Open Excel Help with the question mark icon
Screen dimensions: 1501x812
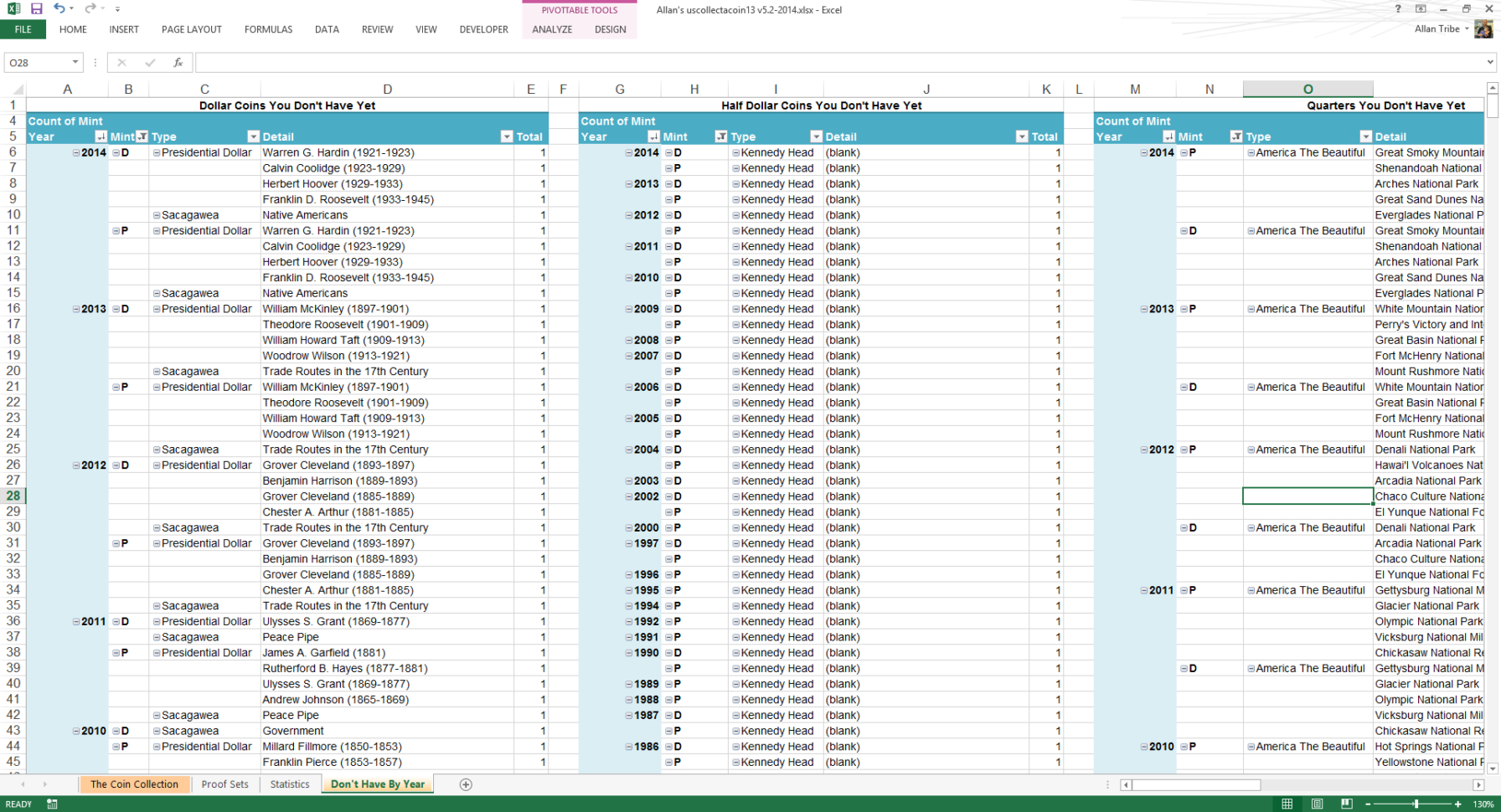[x=1397, y=9]
